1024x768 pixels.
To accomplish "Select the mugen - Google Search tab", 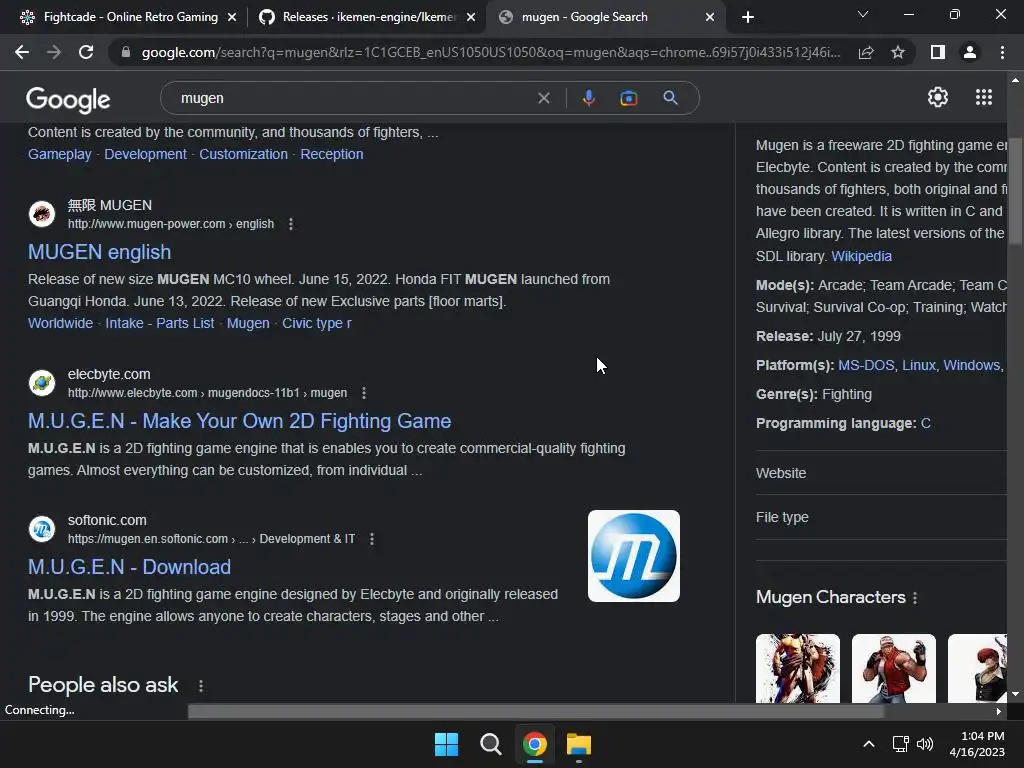I will pyautogui.click(x=604, y=17).
